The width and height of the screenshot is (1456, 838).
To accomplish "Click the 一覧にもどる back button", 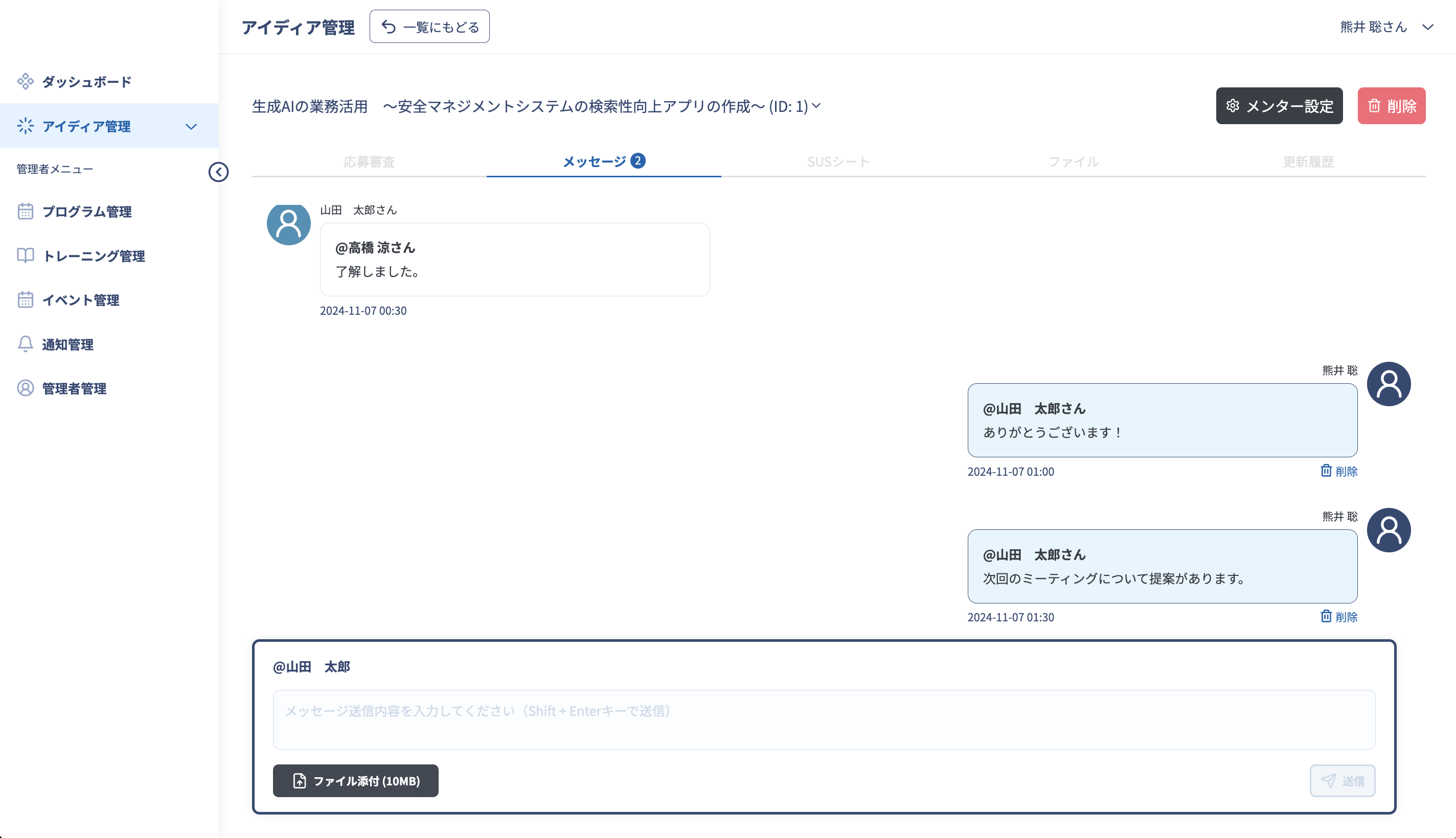I will coord(429,27).
